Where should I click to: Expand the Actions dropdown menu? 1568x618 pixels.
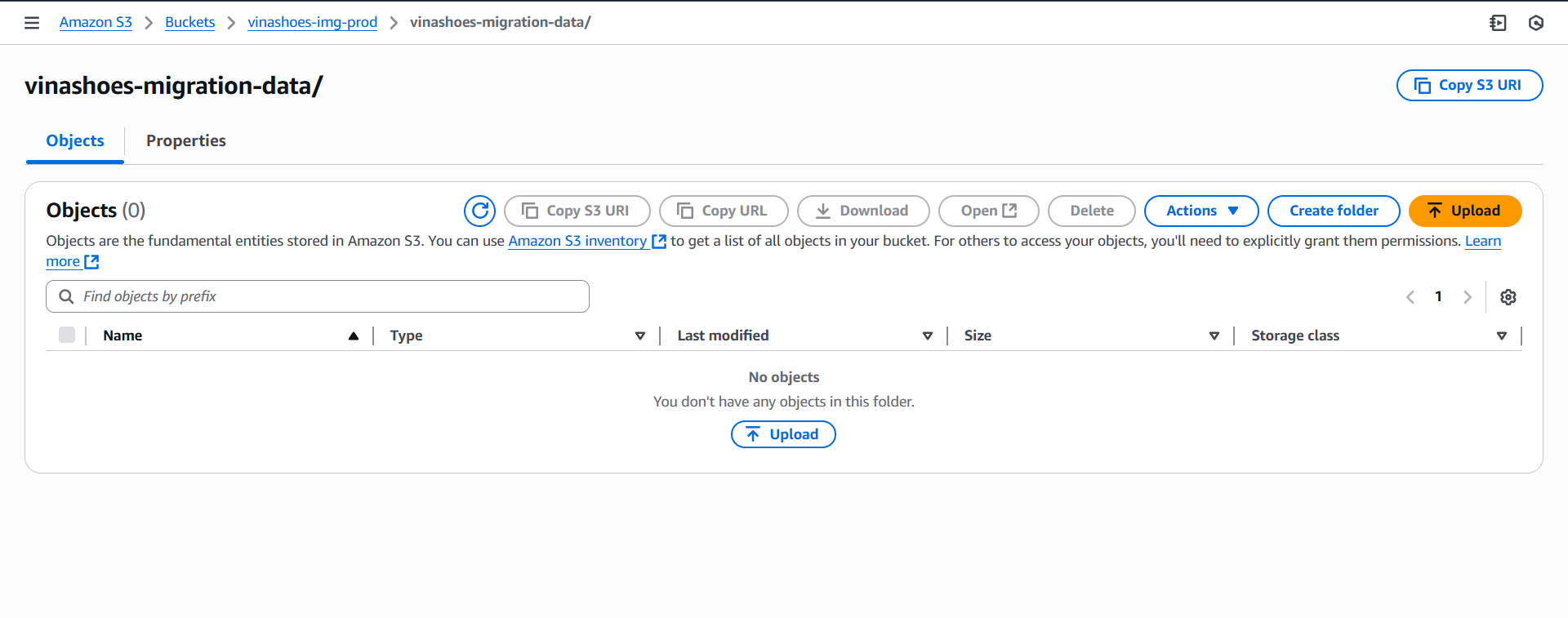coord(1200,211)
